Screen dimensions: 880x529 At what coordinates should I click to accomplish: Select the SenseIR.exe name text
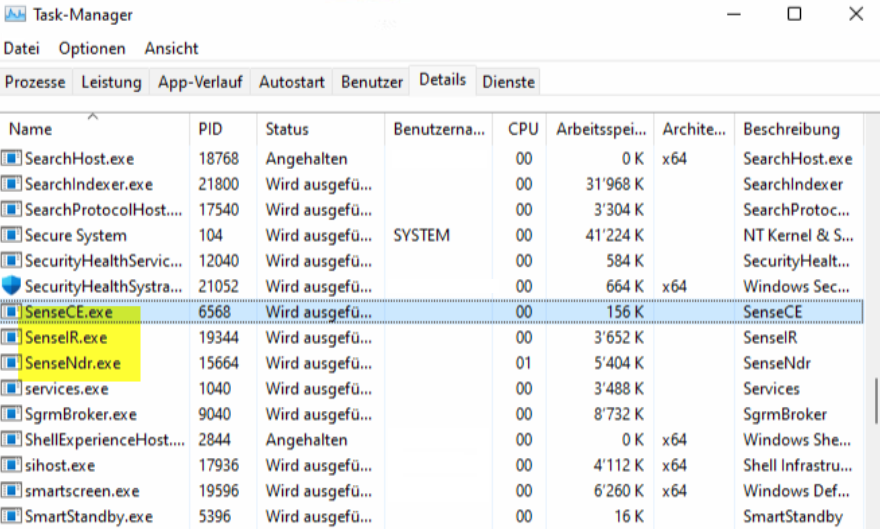tap(66, 337)
